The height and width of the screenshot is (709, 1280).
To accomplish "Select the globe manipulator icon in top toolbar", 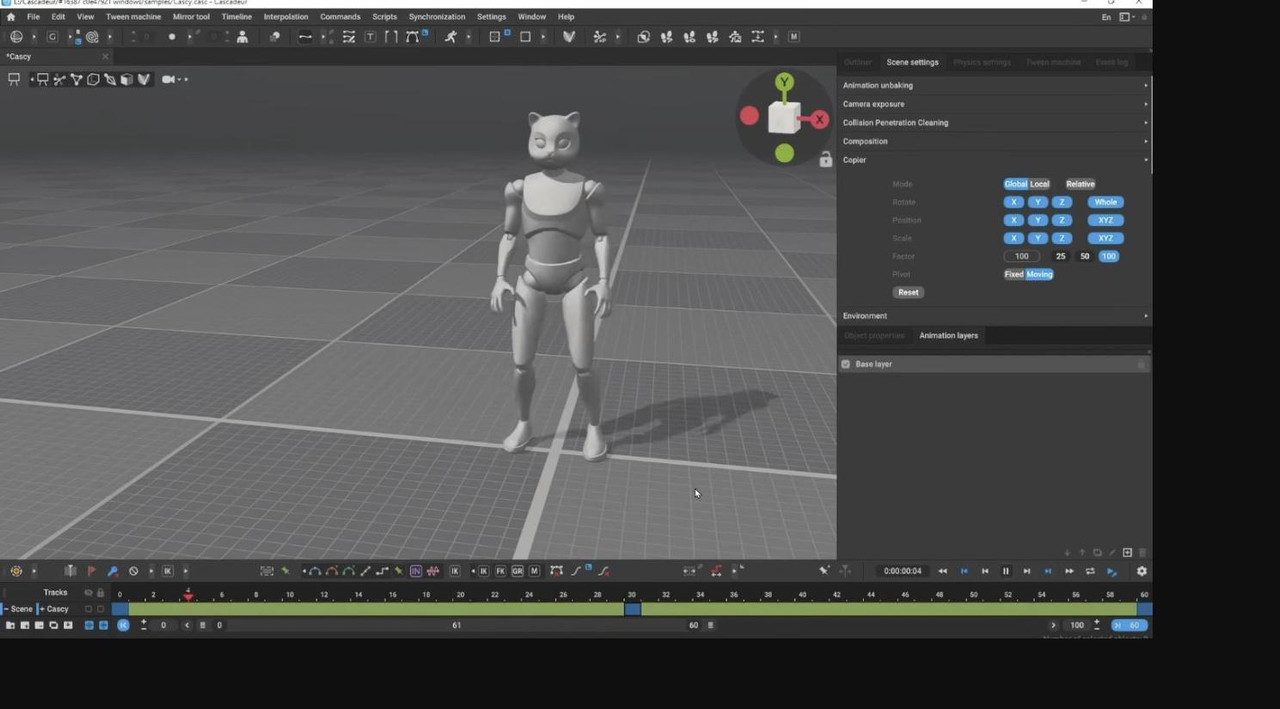I will point(17,37).
